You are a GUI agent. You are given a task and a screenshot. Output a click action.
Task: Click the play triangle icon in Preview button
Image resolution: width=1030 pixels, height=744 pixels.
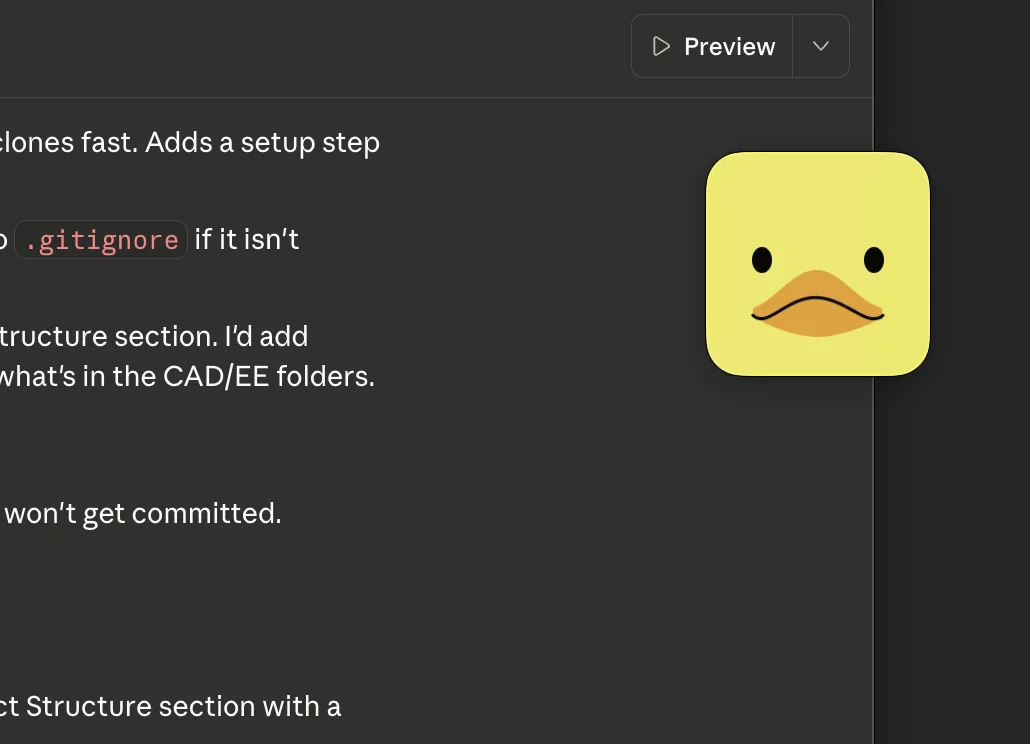tap(660, 46)
